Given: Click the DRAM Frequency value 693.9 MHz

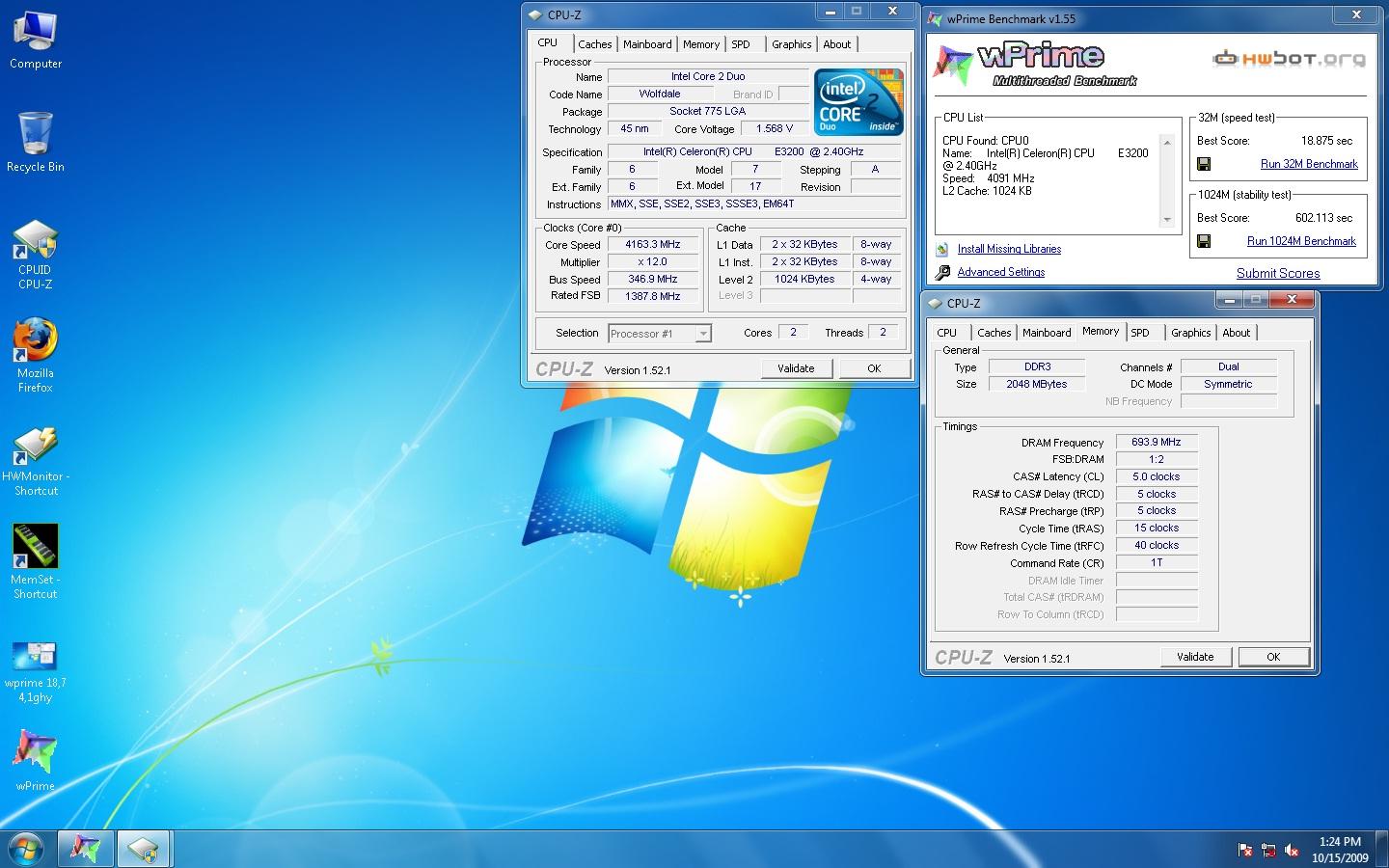Looking at the screenshot, I should (x=1157, y=443).
